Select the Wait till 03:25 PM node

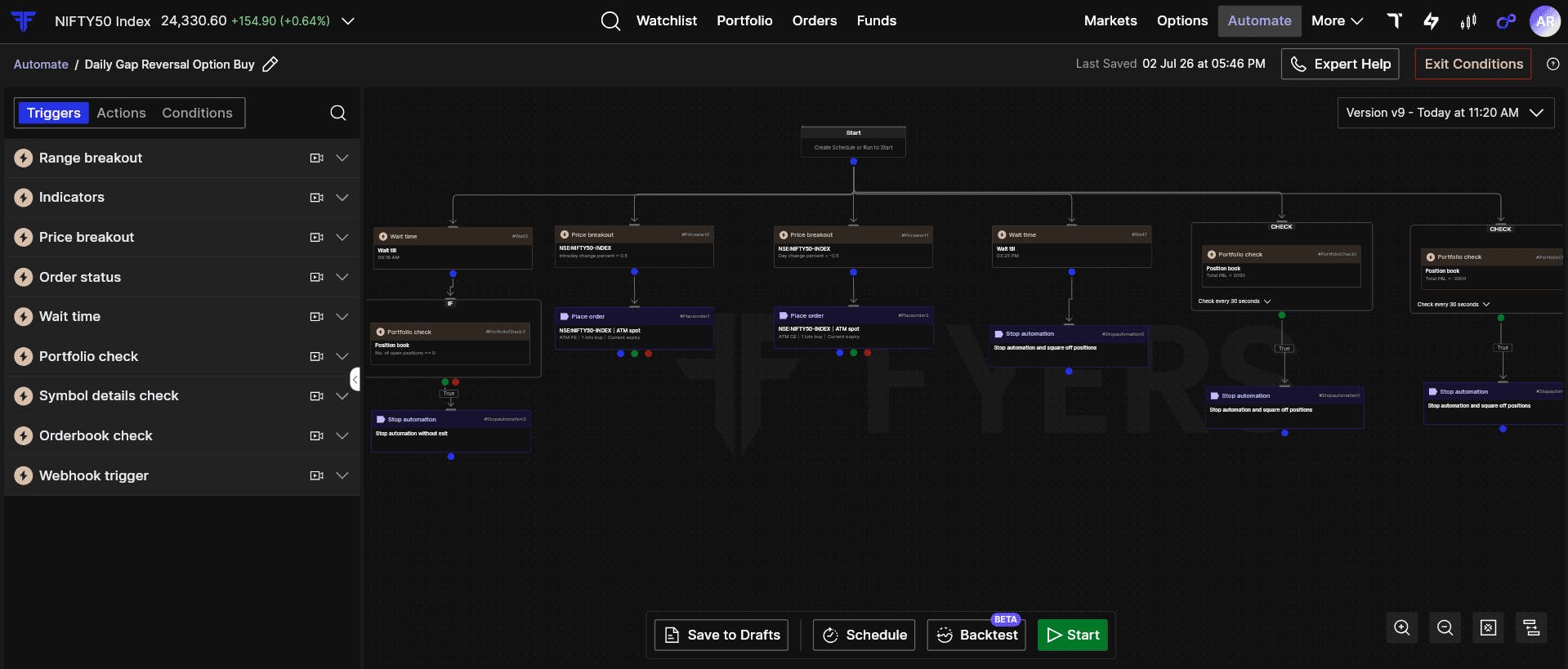tap(1071, 247)
